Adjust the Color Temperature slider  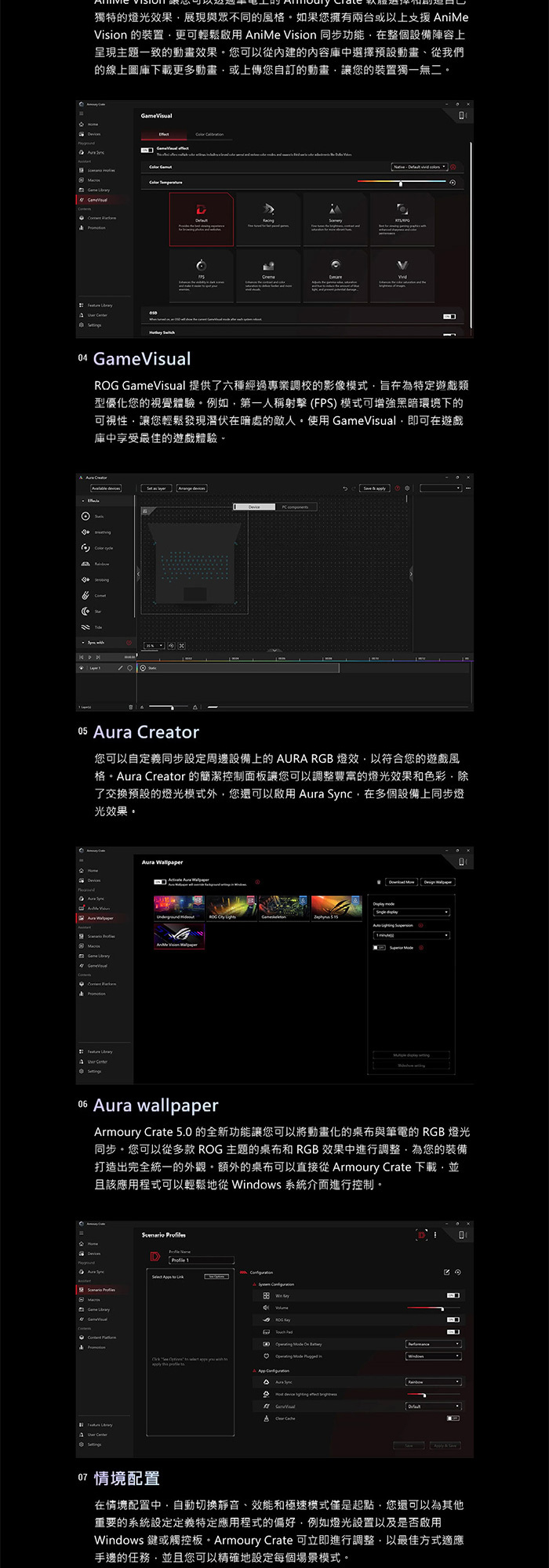(x=402, y=183)
